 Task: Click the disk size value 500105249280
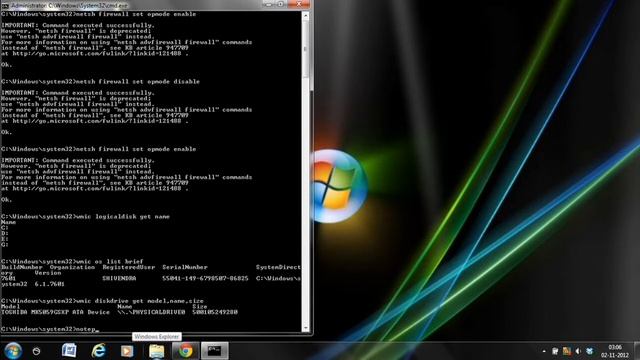tap(215, 312)
